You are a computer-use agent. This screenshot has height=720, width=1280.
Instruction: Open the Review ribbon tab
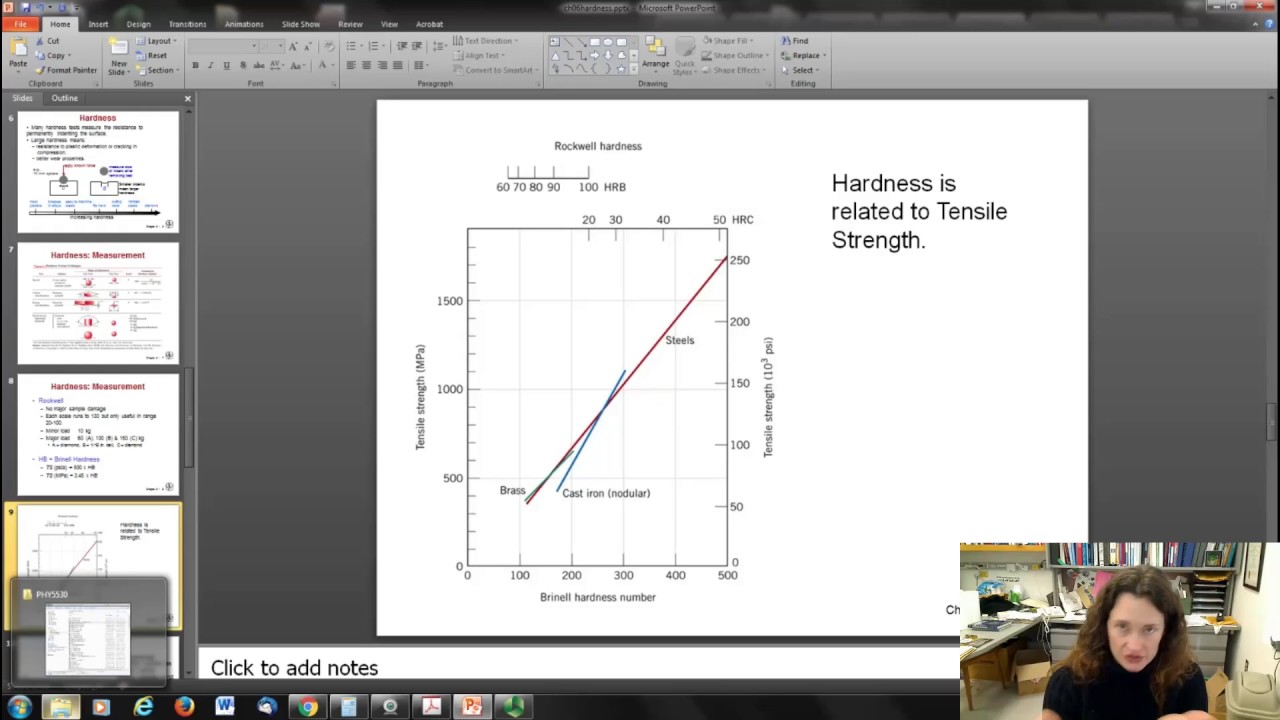(350, 24)
